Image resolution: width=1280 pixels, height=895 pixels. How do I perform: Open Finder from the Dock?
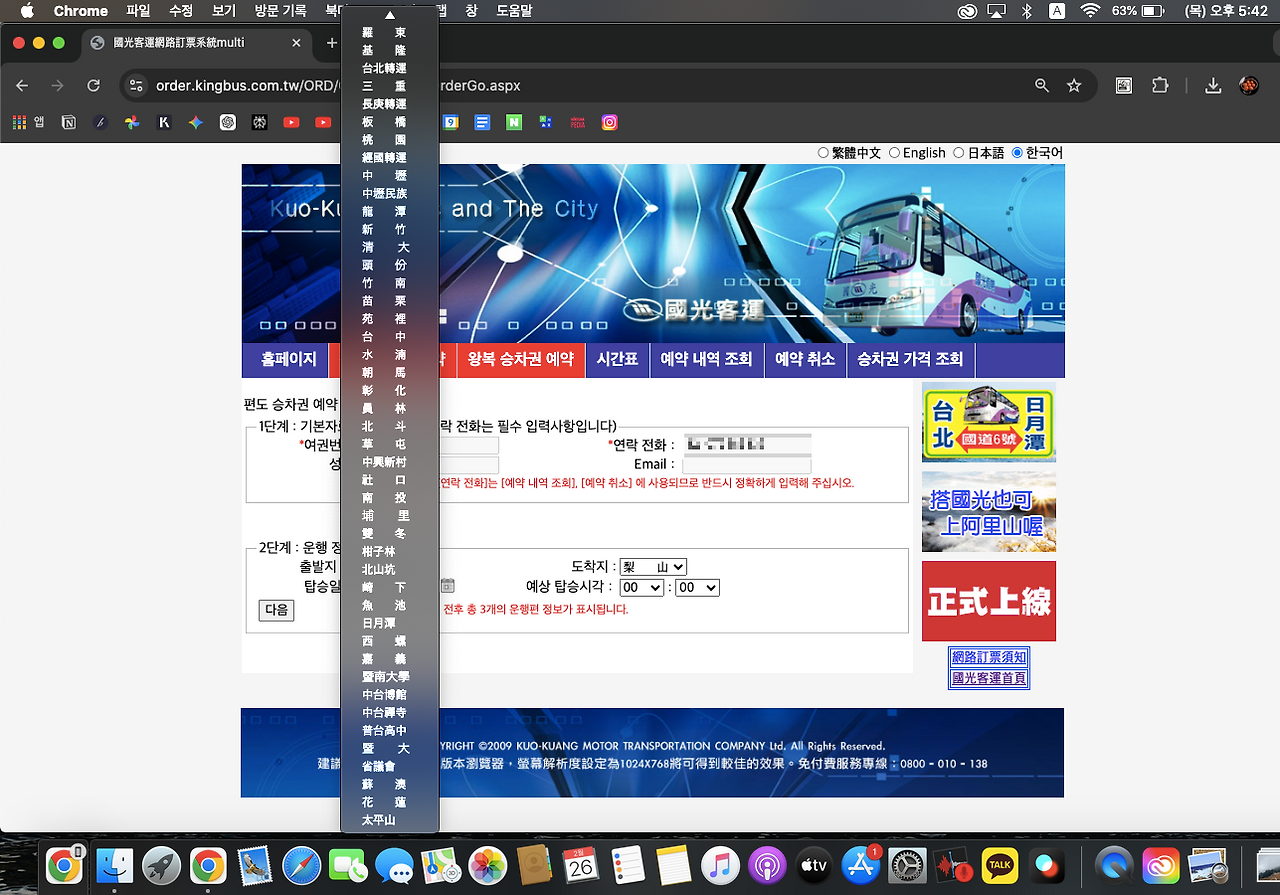(x=114, y=865)
